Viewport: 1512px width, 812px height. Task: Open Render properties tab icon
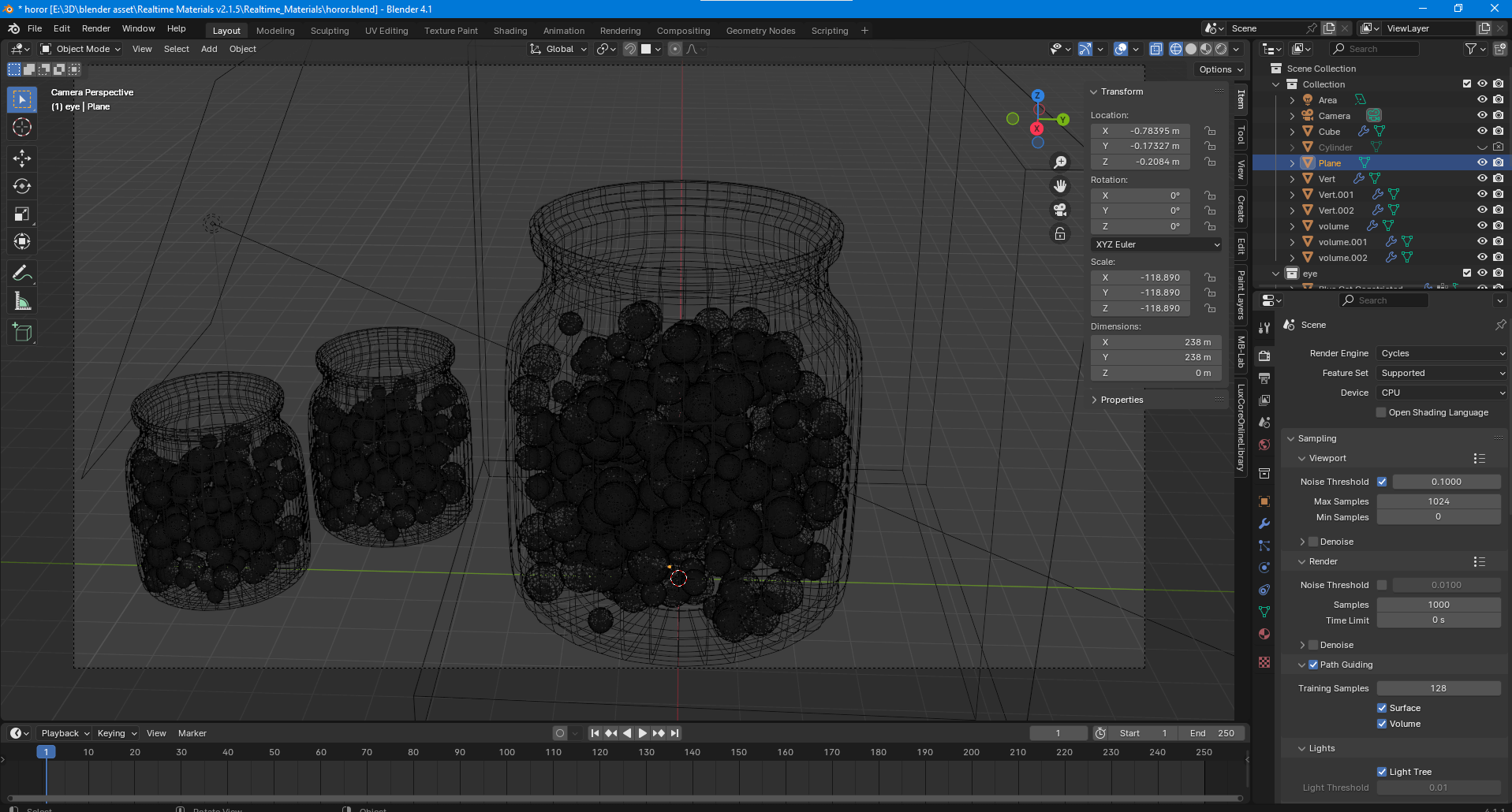(1264, 356)
